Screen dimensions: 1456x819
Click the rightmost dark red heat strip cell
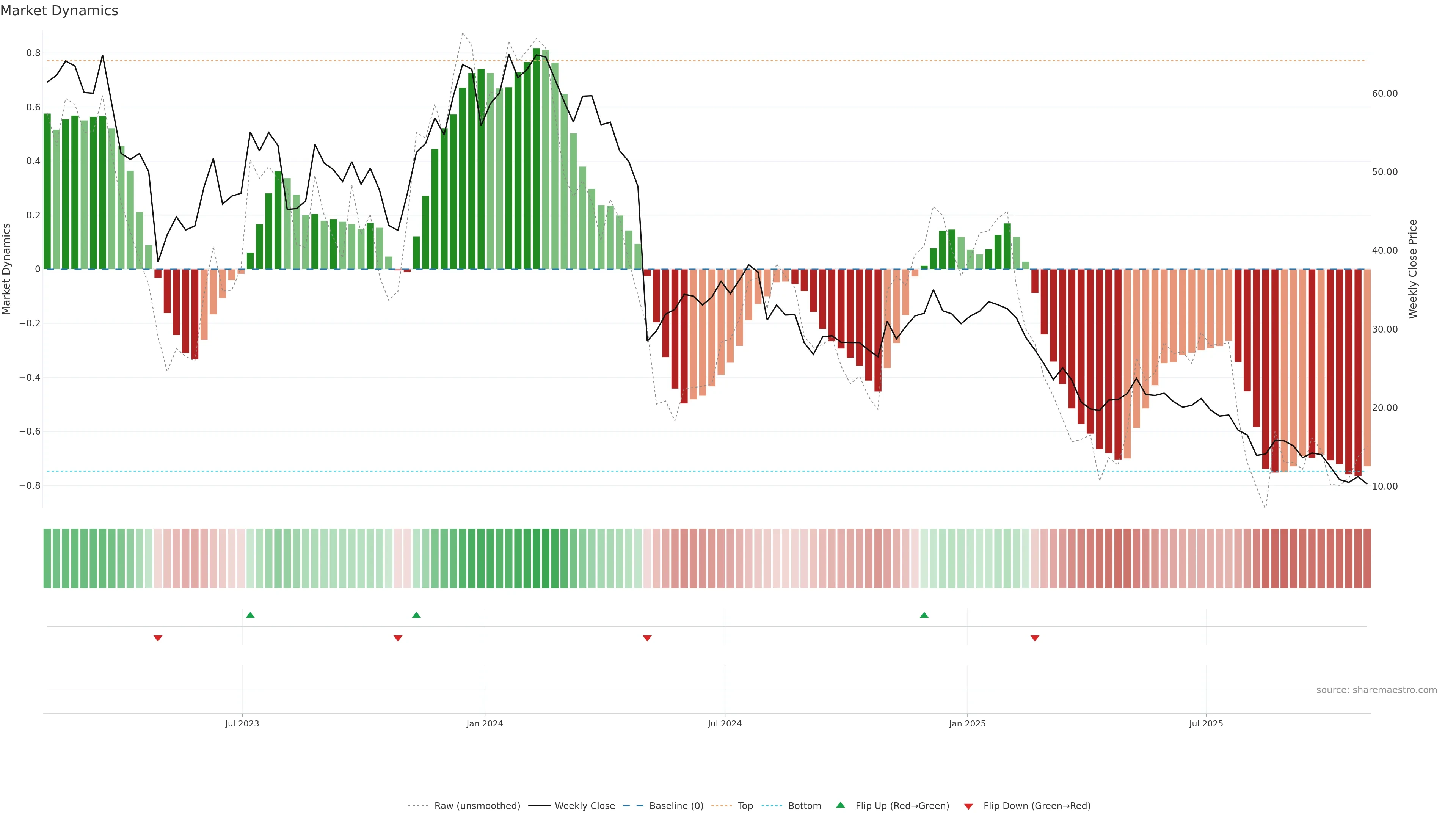pyautogui.click(x=1367, y=559)
